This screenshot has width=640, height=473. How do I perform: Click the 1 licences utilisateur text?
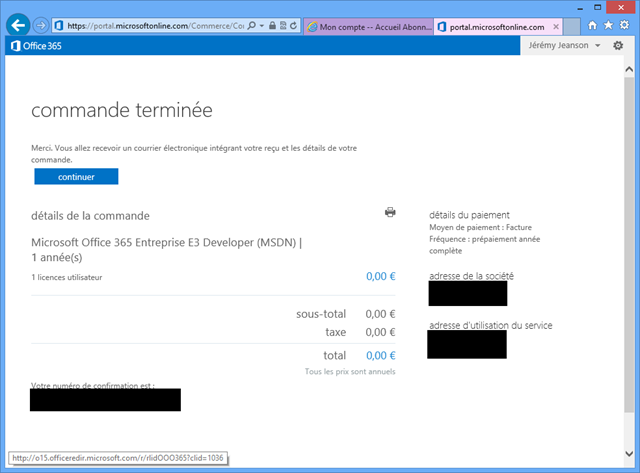[67, 277]
